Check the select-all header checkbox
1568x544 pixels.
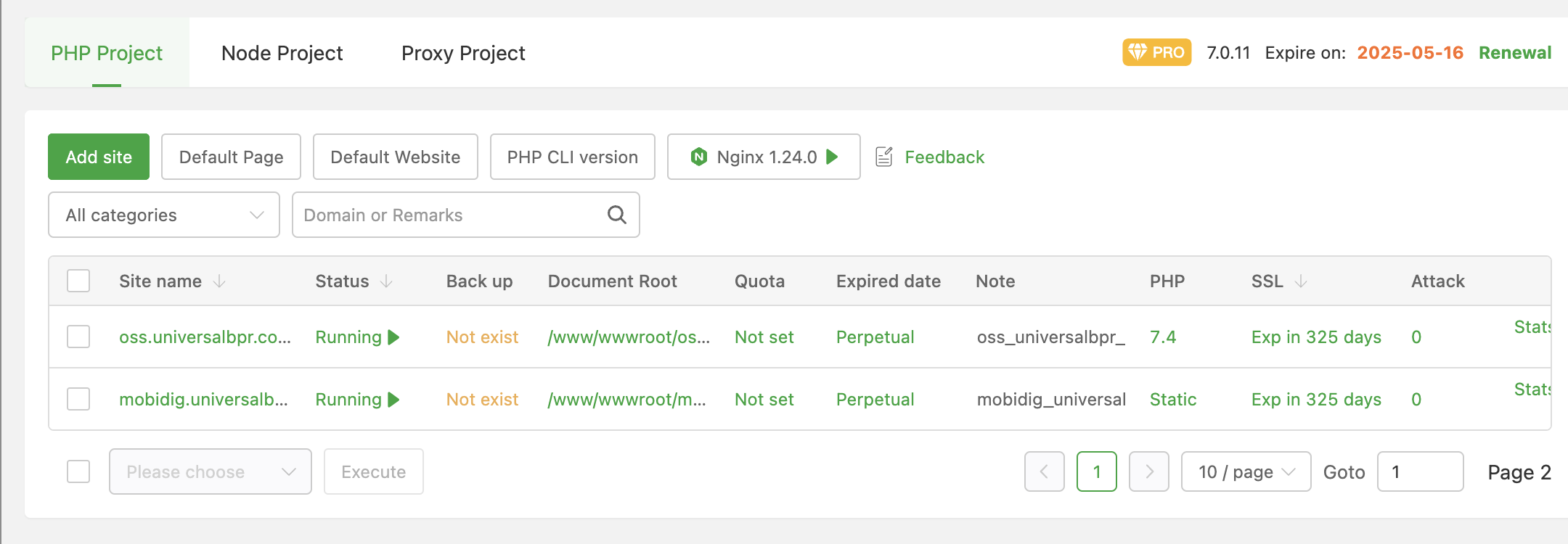pos(78,281)
